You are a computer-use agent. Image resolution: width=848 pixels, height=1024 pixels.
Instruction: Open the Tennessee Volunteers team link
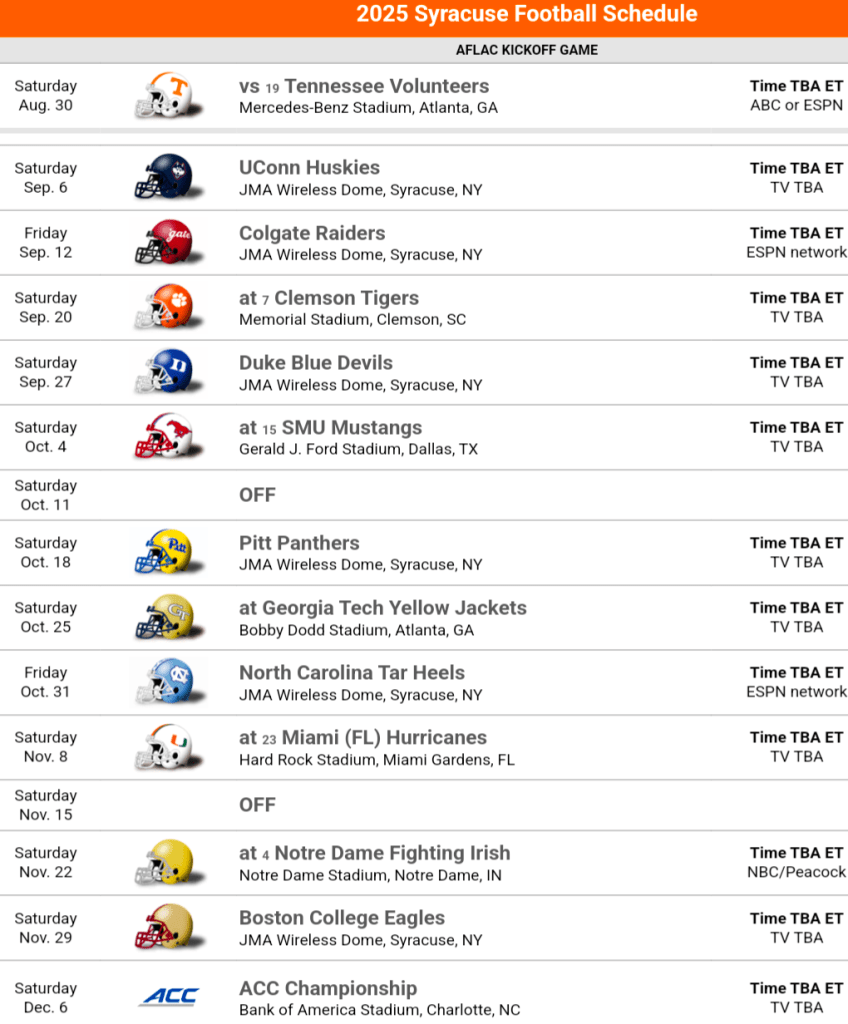point(386,86)
